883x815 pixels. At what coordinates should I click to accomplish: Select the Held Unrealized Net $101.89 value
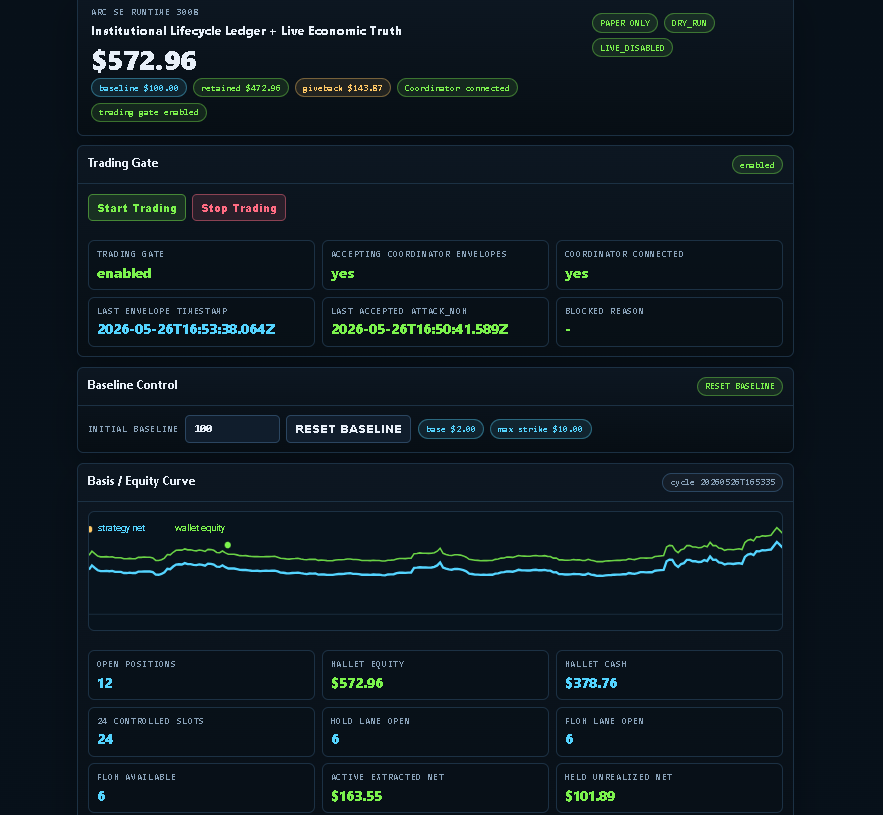(x=590, y=796)
